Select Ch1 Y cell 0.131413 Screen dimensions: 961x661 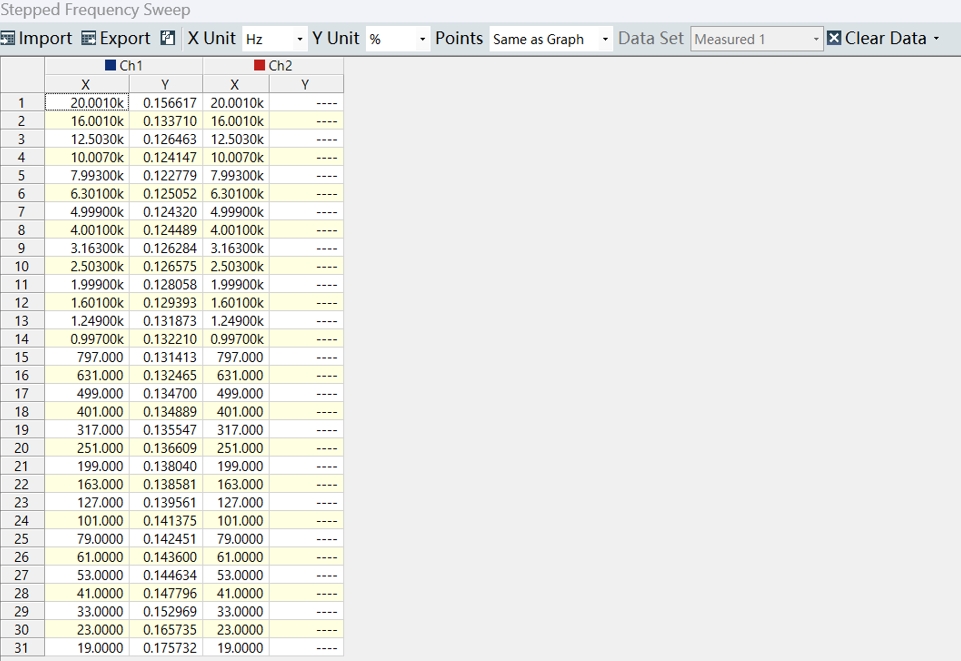pos(166,357)
